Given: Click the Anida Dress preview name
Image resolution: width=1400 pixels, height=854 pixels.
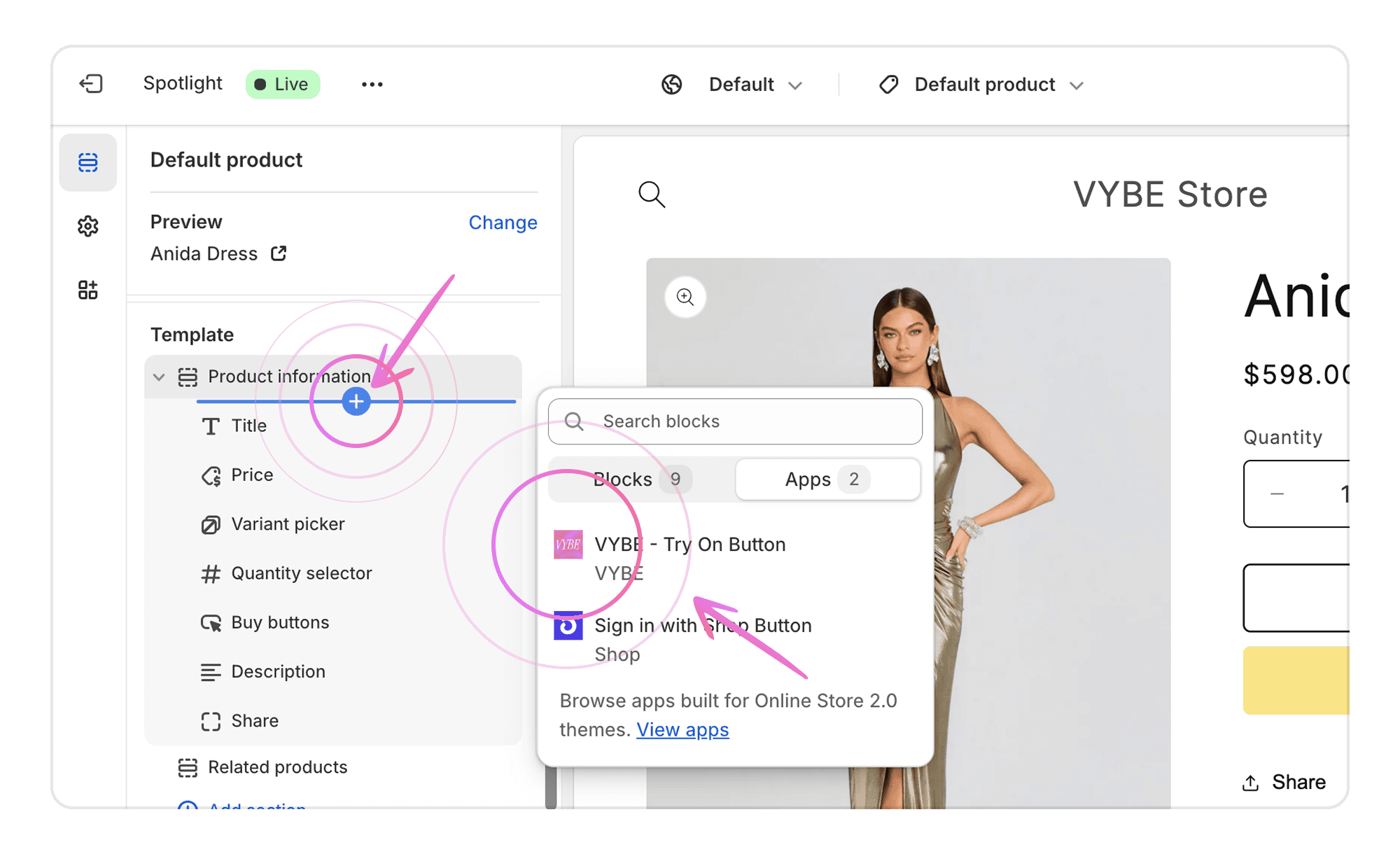Looking at the screenshot, I should click(204, 253).
